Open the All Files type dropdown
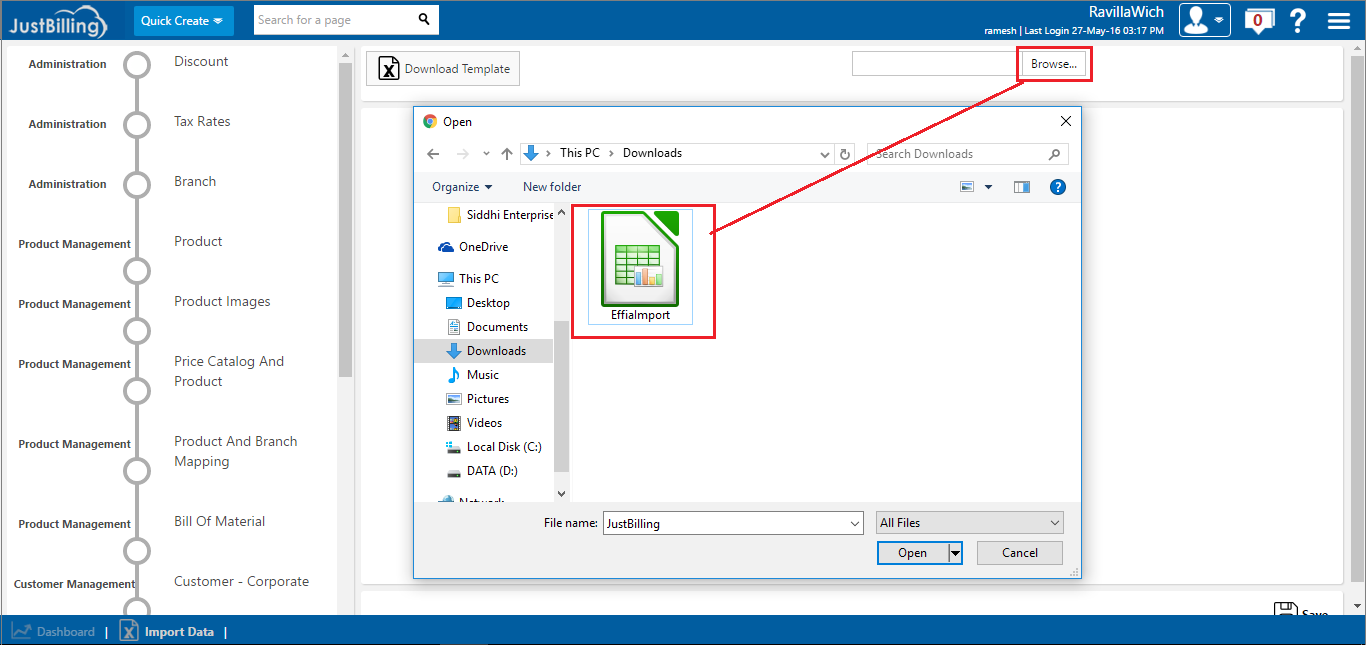 (x=969, y=523)
